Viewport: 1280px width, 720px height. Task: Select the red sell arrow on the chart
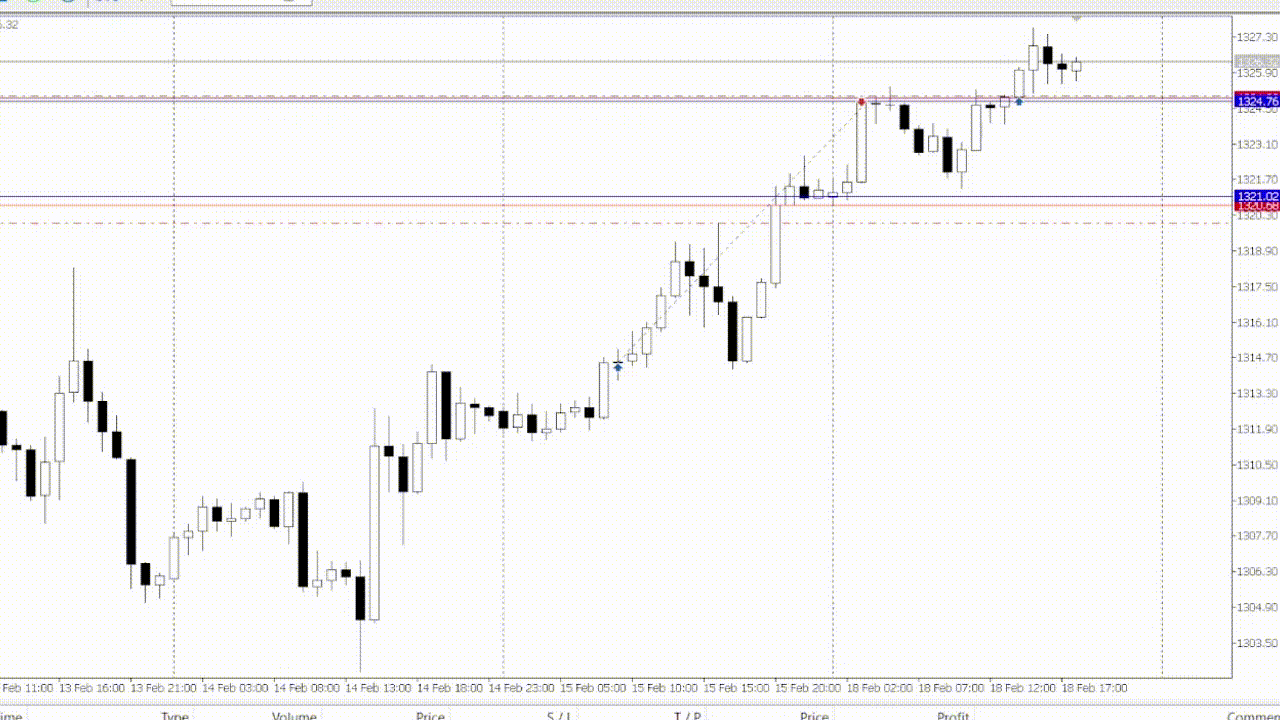tap(861, 101)
